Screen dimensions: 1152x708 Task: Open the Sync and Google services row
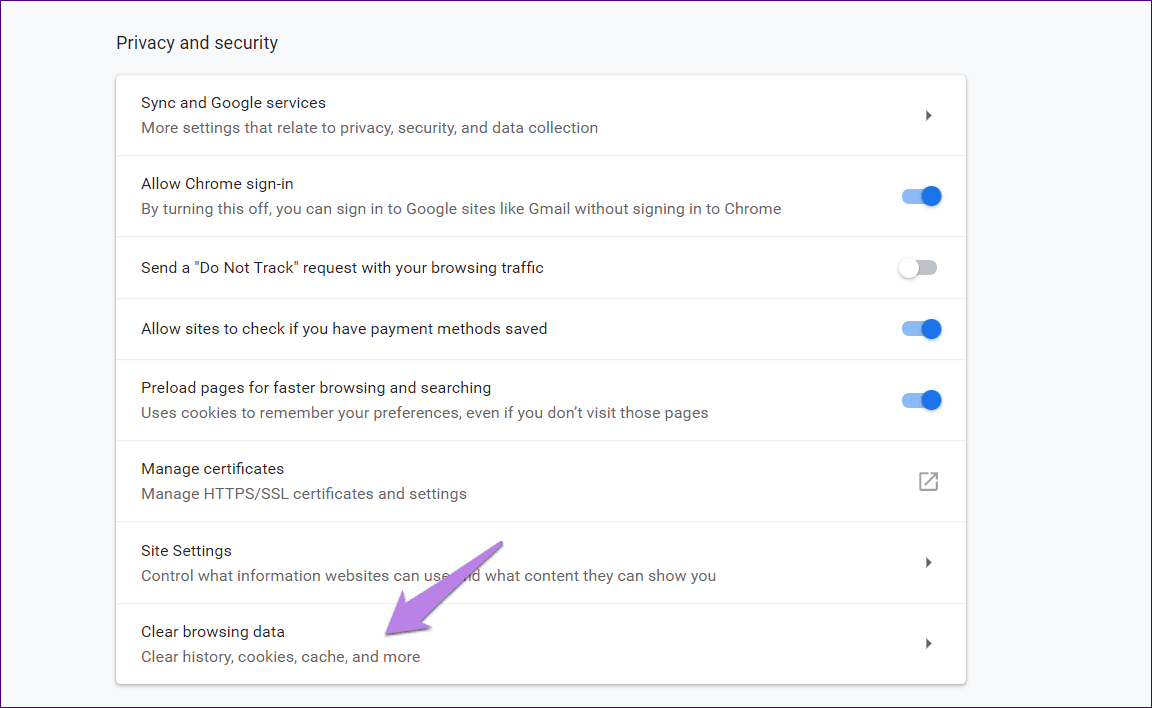coord(541,115)
